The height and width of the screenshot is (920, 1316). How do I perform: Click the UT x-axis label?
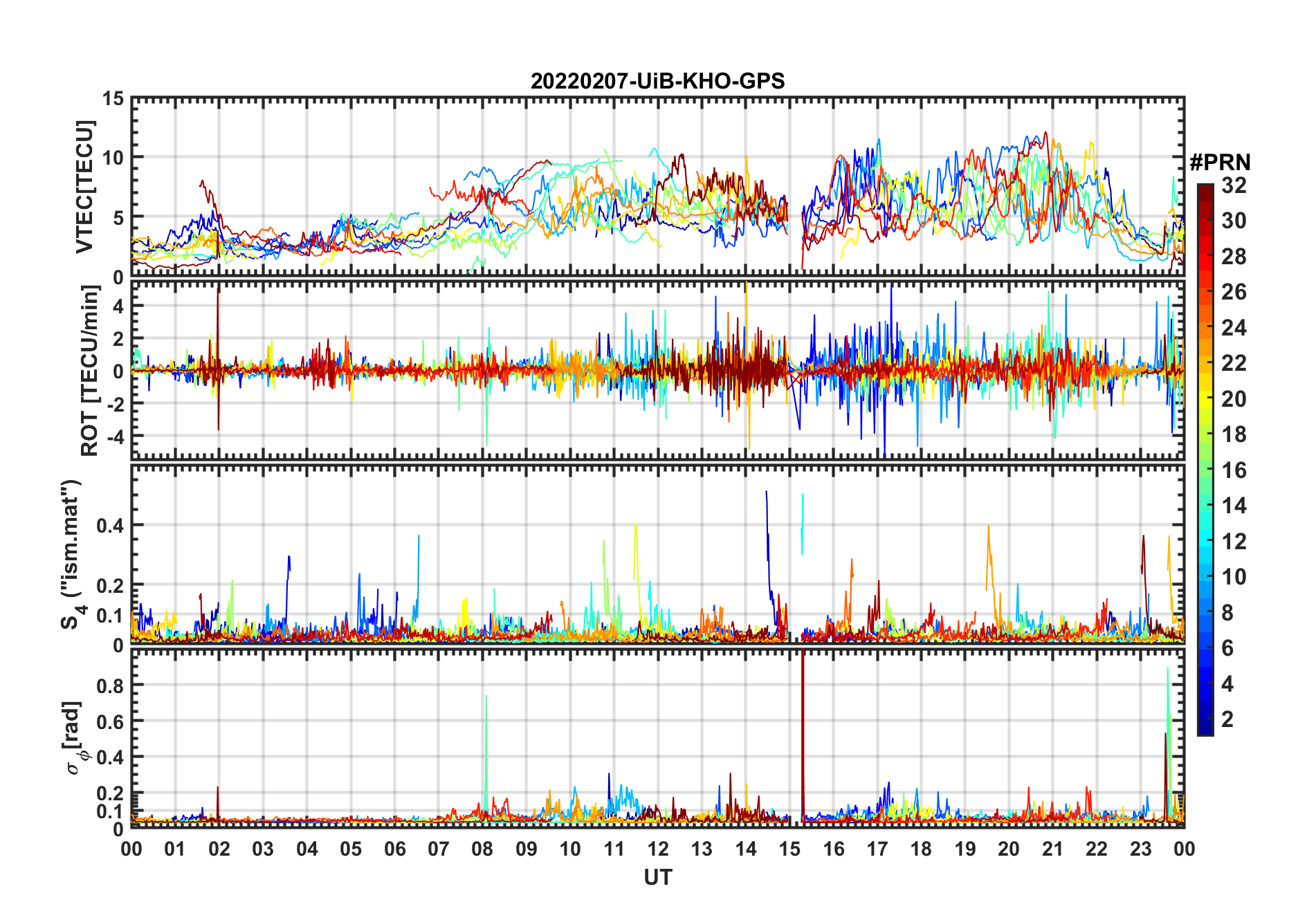pos(658,878)
